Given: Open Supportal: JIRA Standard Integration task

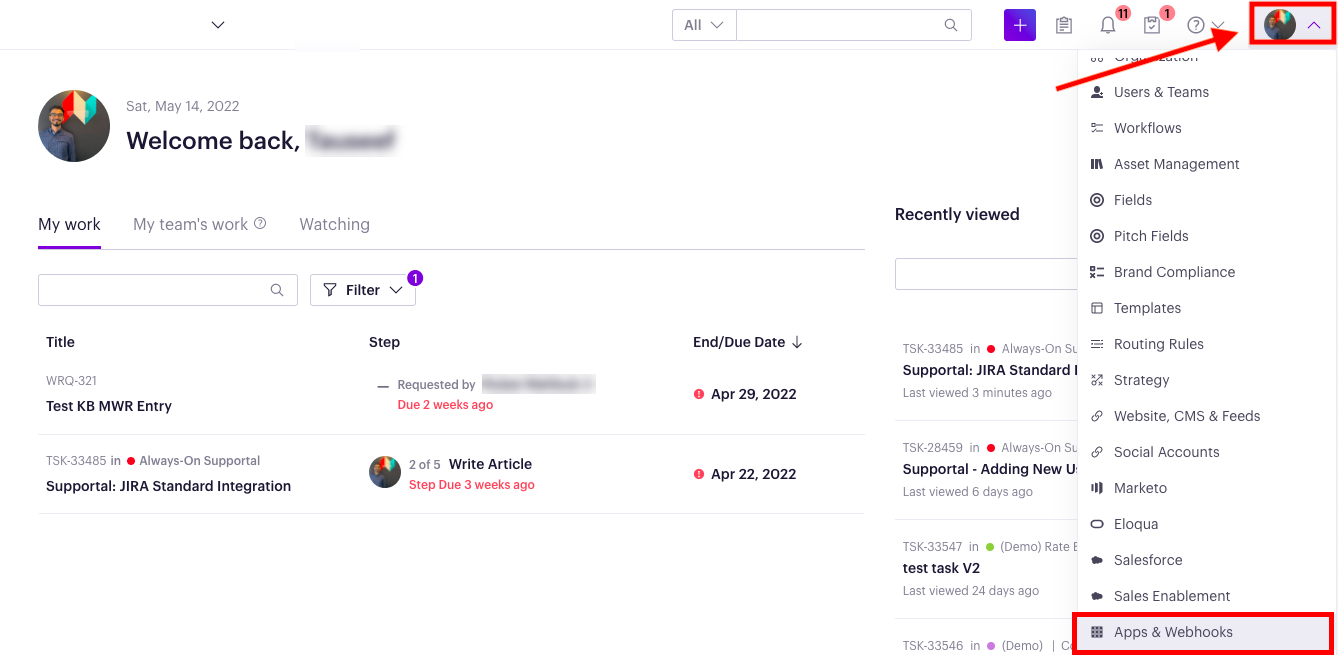Looking at the screenshot, I should click(168, 486).
